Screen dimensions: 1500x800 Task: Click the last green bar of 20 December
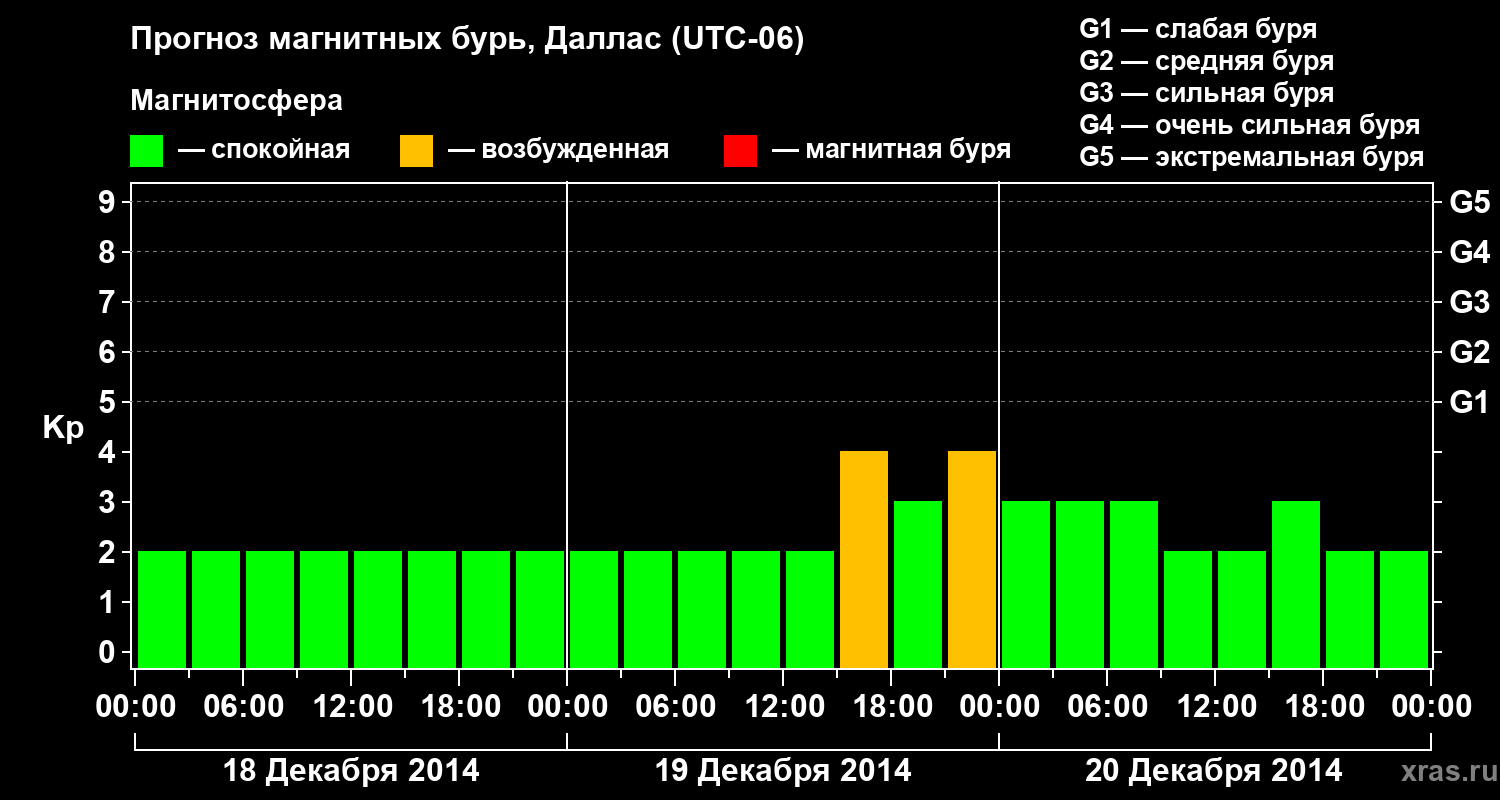1404,609
